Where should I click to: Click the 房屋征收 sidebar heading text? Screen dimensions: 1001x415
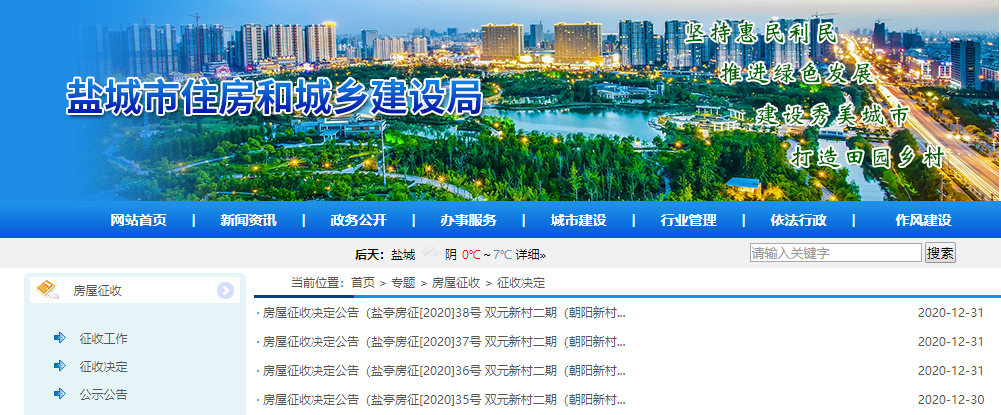pos(97,291)
